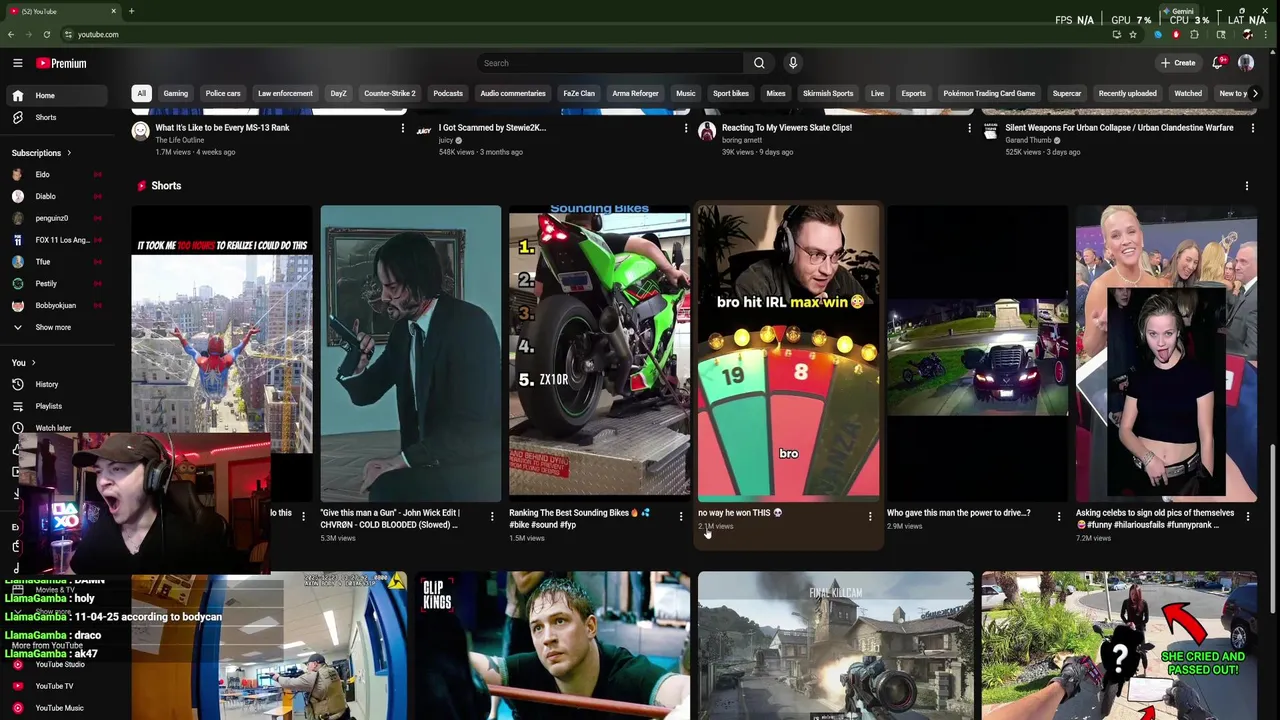The height and width of the screenshot is (720, 1280).
Task: Click the Gemini button in title bar
Action: (x=1179, y=11)
